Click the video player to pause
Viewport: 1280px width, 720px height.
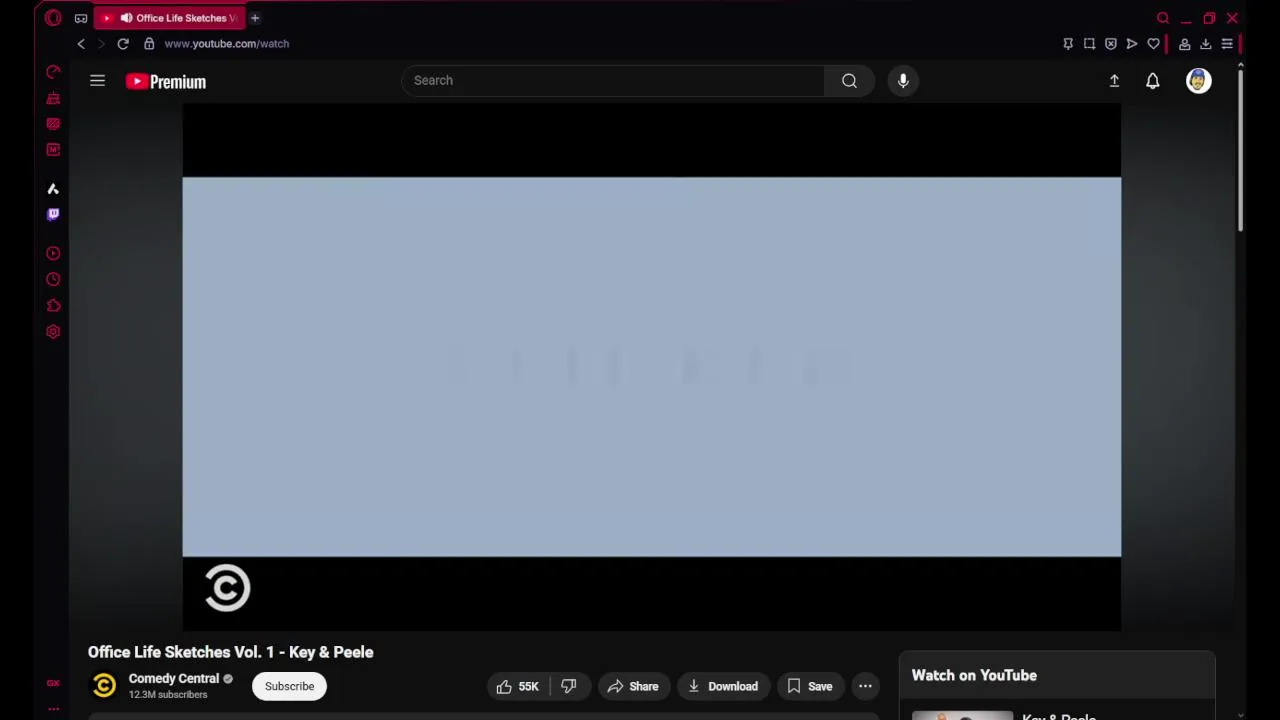[651, 367]
